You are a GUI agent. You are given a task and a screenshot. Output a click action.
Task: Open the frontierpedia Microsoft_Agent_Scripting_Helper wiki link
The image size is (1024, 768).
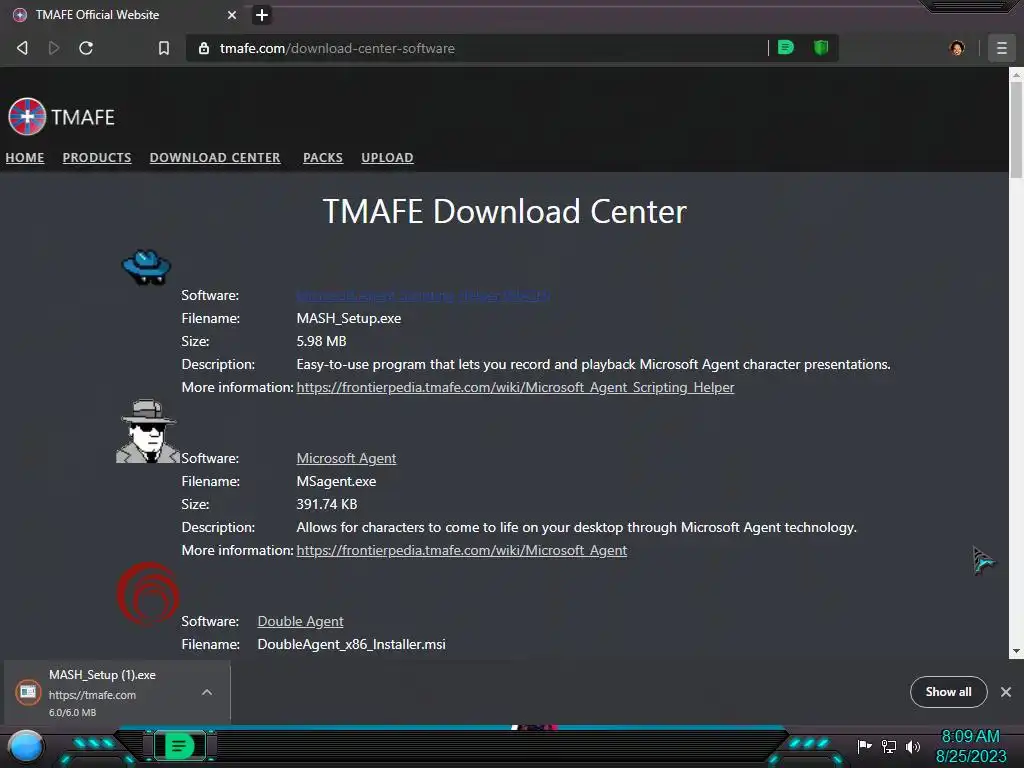[x=515, y=387]
